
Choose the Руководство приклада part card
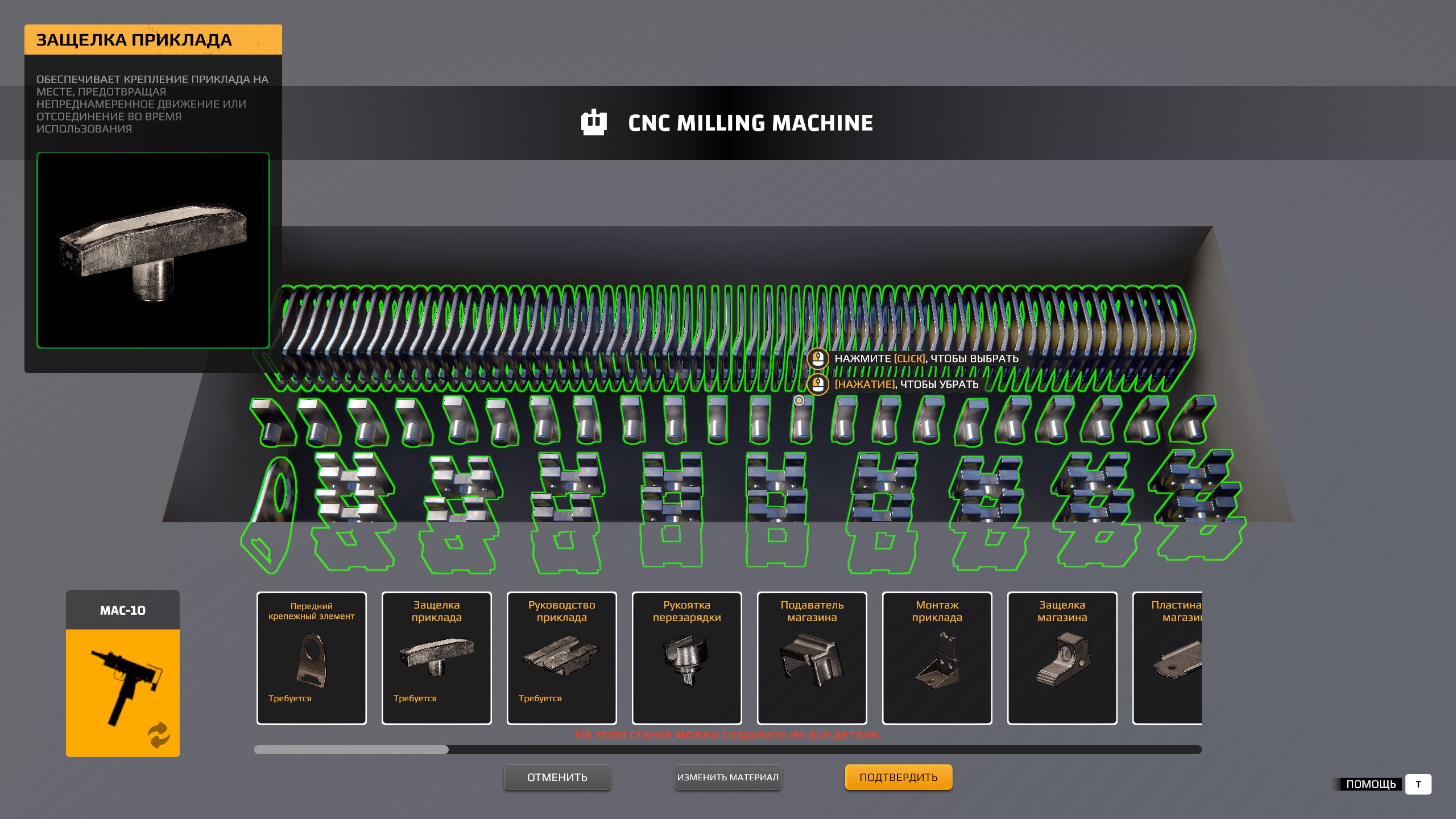click(x=561, y=658)
